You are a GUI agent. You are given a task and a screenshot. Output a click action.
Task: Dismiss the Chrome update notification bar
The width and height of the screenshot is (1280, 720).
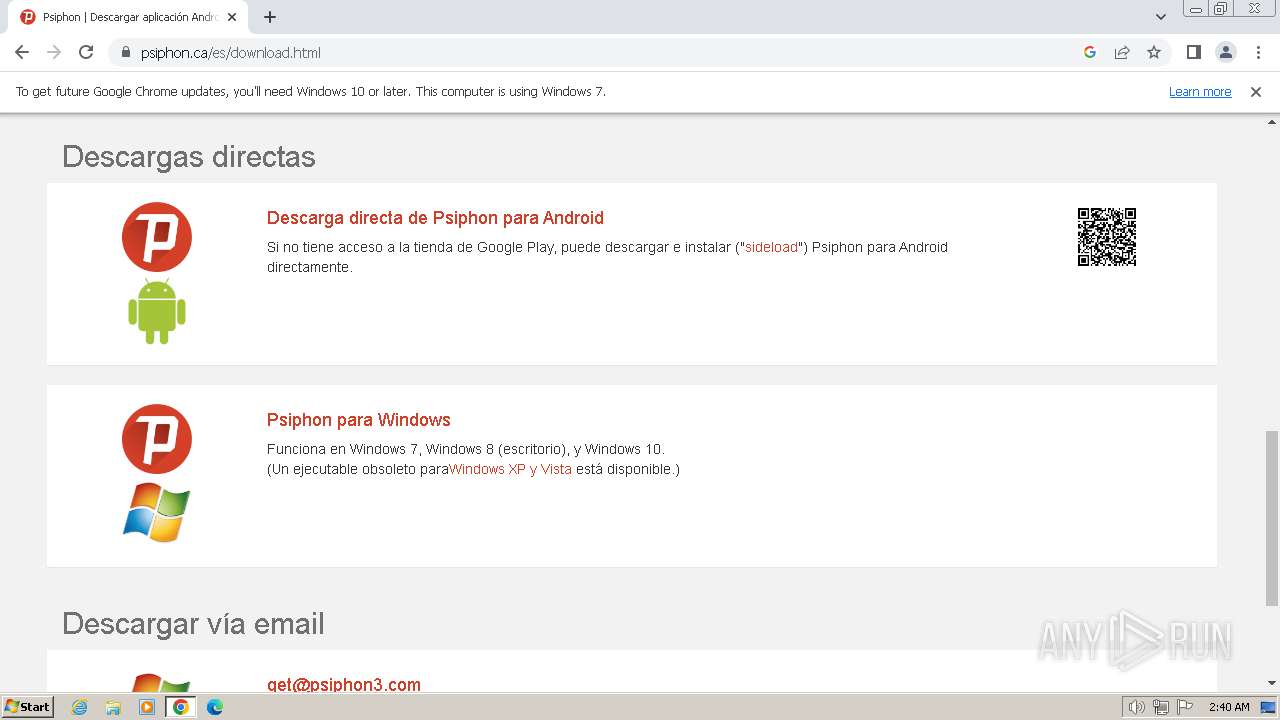[1256, 91]
